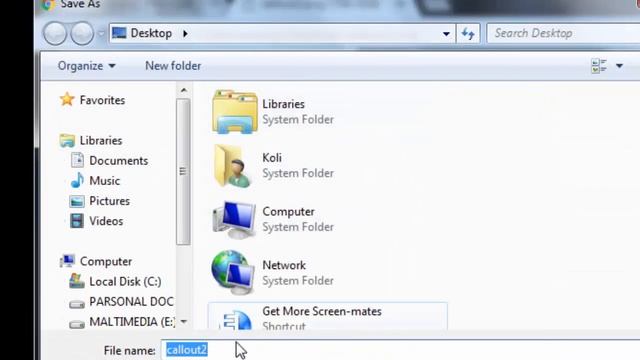Viewport: 640px width, 360px height.
Task: Open Documents in the sidebar
Action: pos(119,161)
